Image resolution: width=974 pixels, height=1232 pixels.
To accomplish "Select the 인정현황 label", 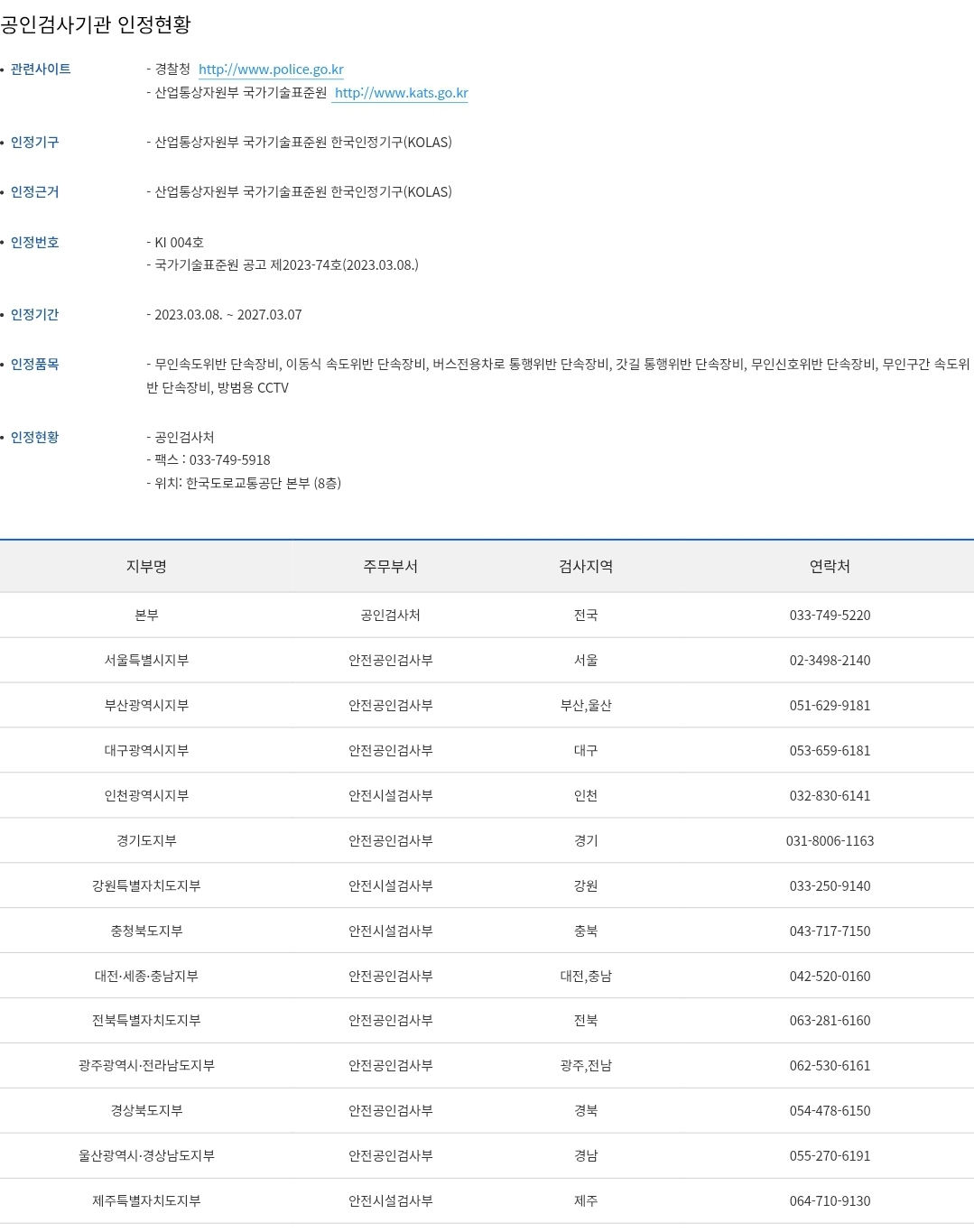I will tap(34, 438).
